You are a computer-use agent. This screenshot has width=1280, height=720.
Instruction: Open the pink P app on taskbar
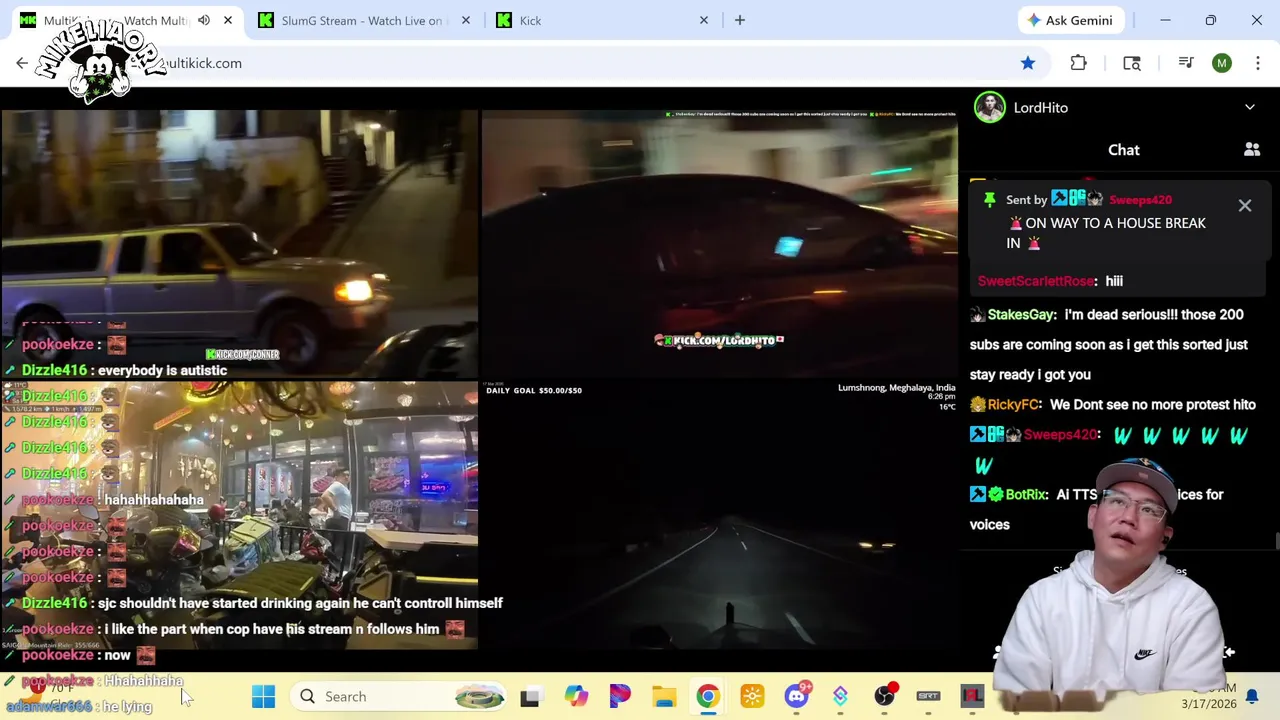pos(620,696)
